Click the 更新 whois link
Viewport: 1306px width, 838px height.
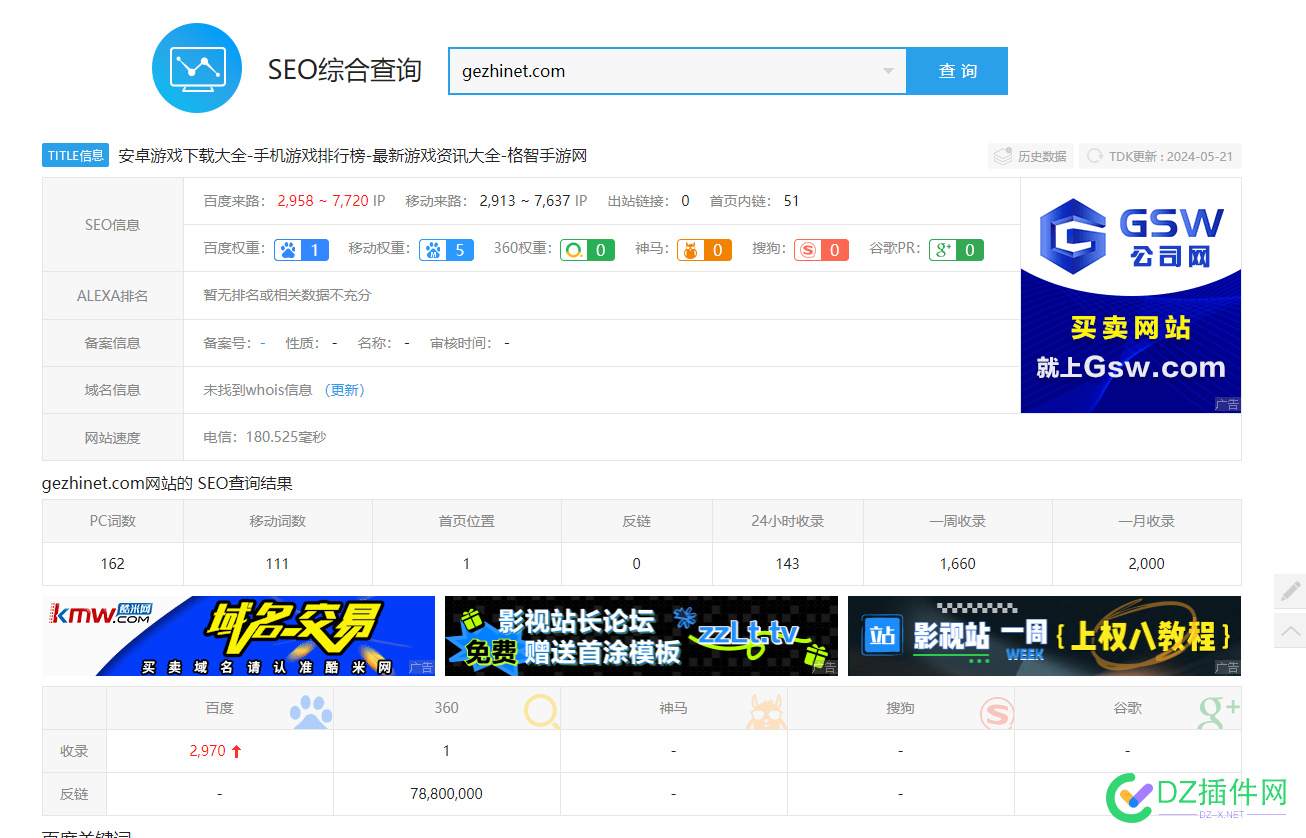click(344, 390)
